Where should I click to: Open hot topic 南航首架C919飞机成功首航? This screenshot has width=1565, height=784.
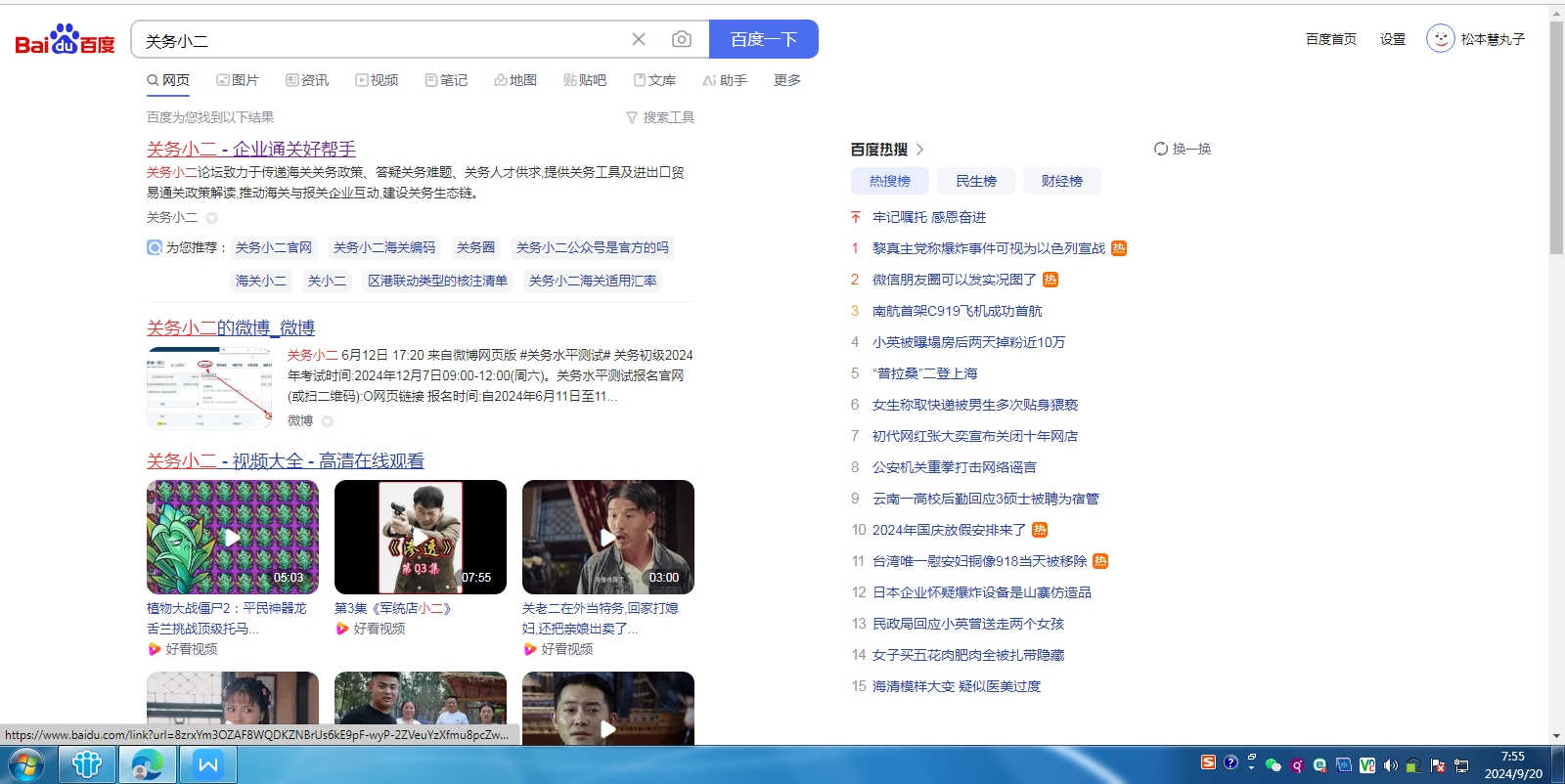point(958,311)
